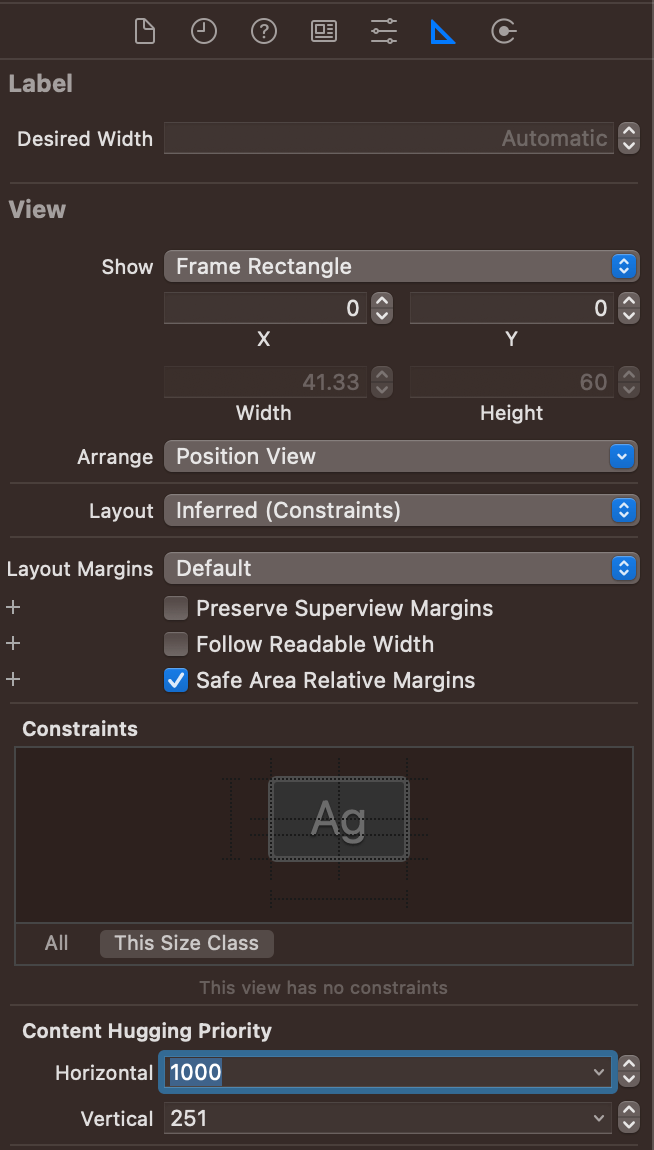This screenshot has width=654, height=1150.
Task: Select the This Size Class tab
Action: [186, 943]
